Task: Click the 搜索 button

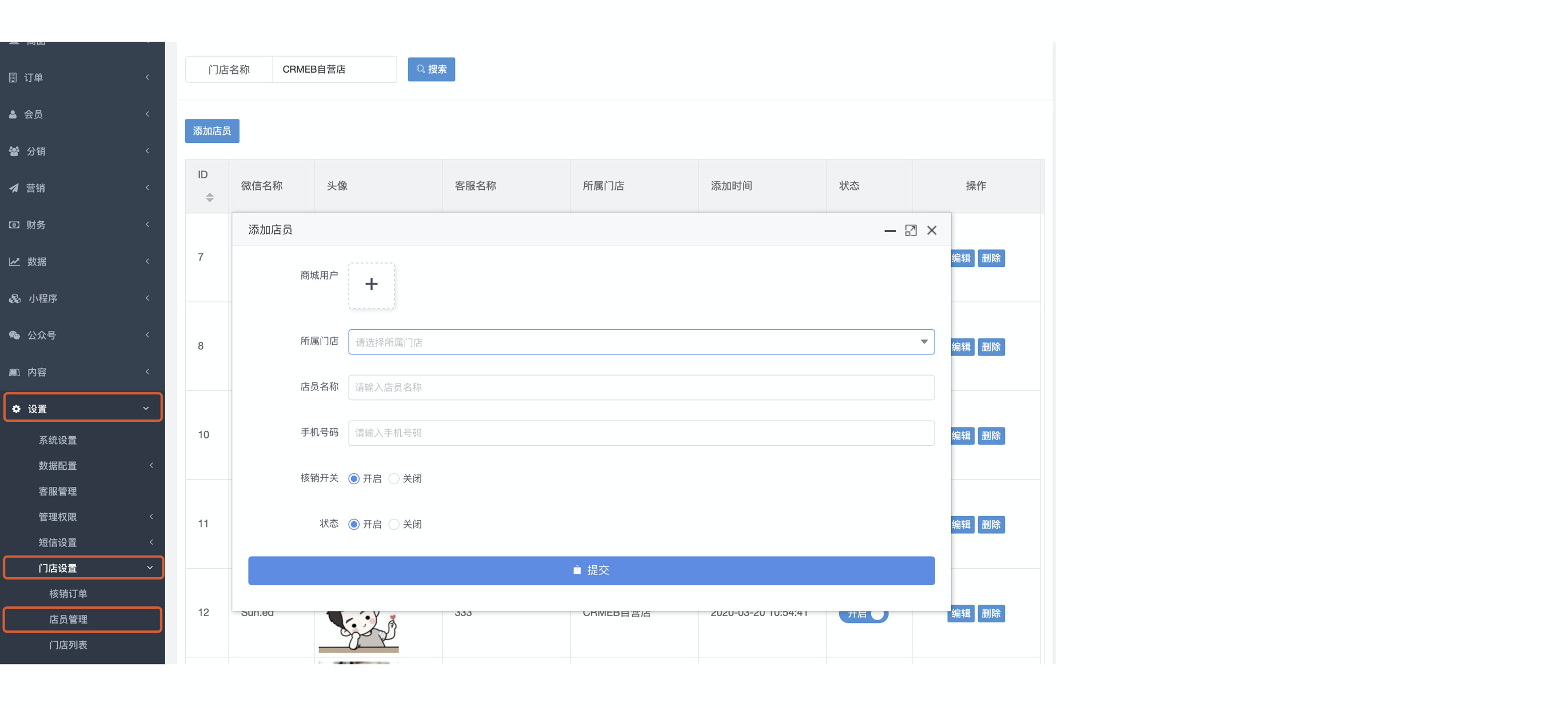Action: [432, 69]
